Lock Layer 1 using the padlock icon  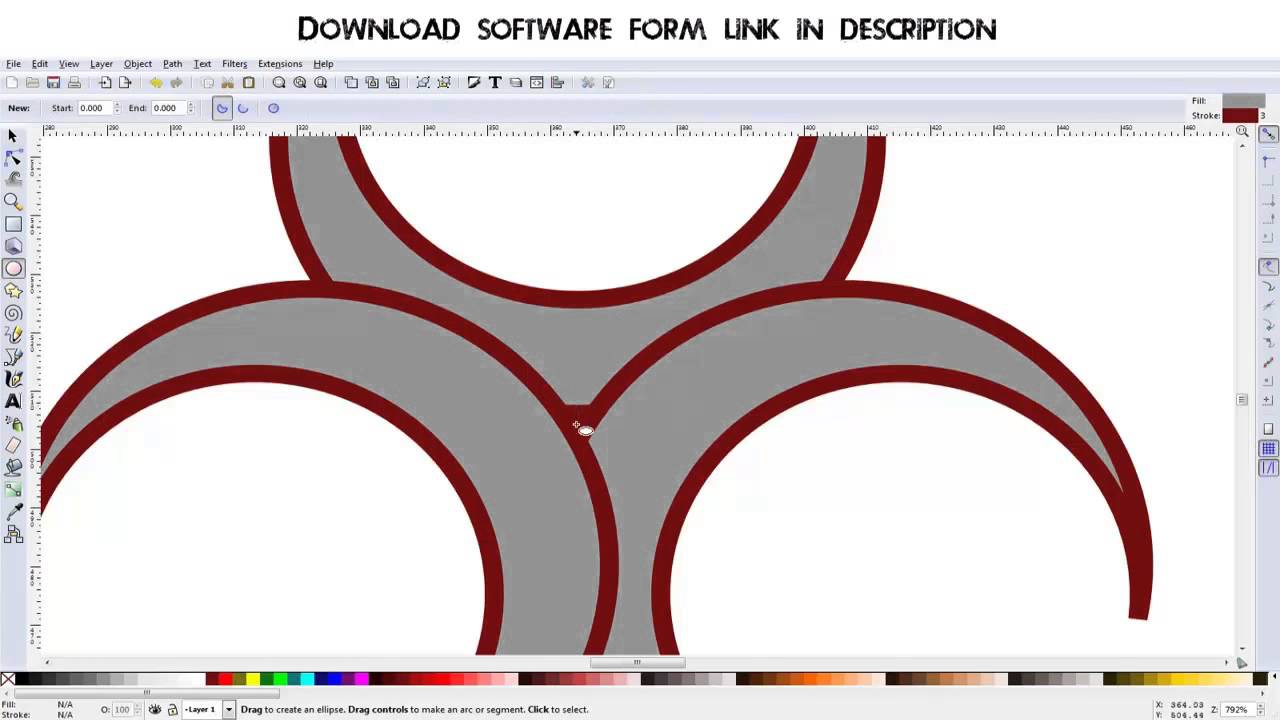(x=172, y=709)
